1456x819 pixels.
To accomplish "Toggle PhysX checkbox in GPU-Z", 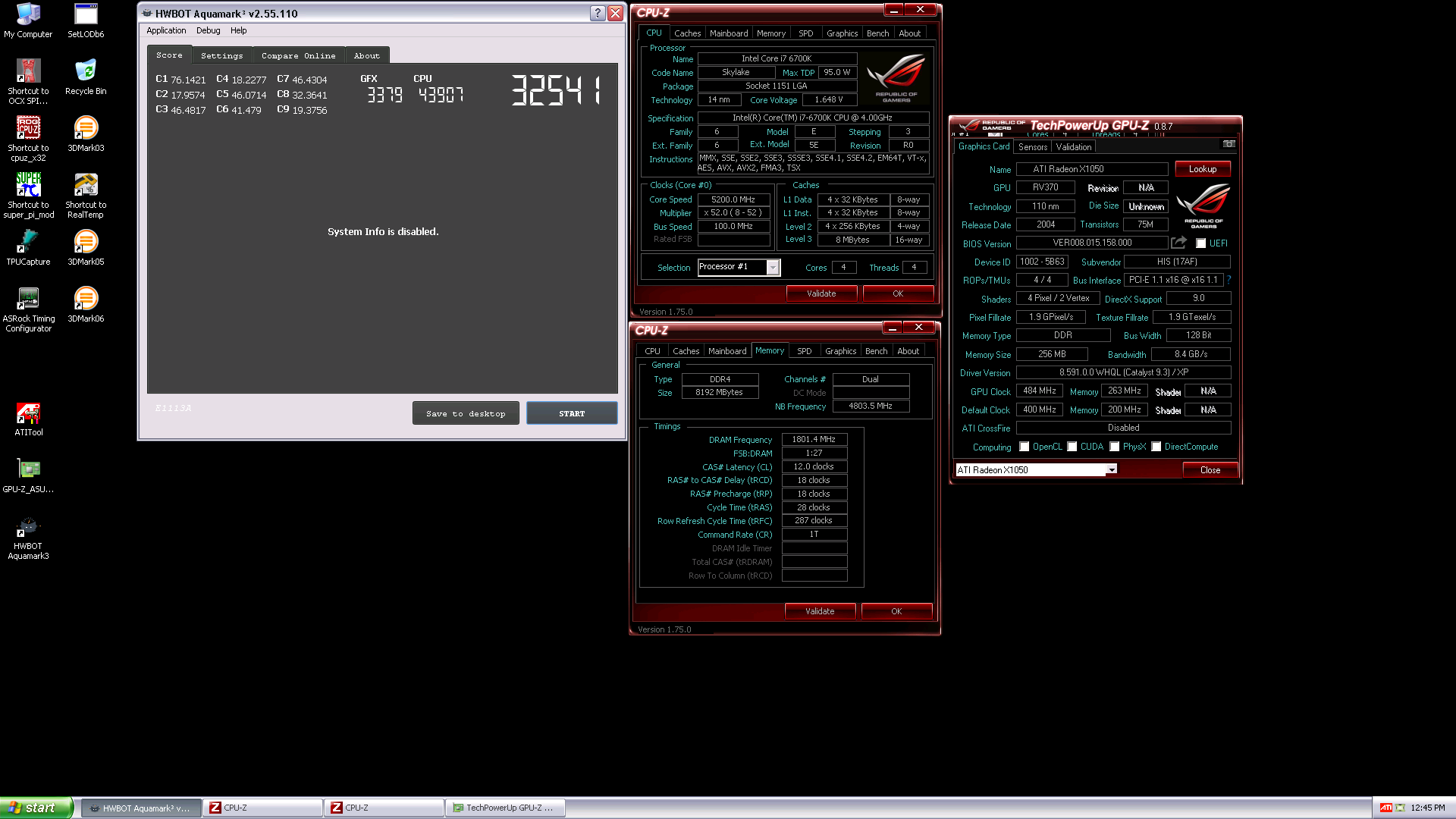I will (x=1114, y=447).
